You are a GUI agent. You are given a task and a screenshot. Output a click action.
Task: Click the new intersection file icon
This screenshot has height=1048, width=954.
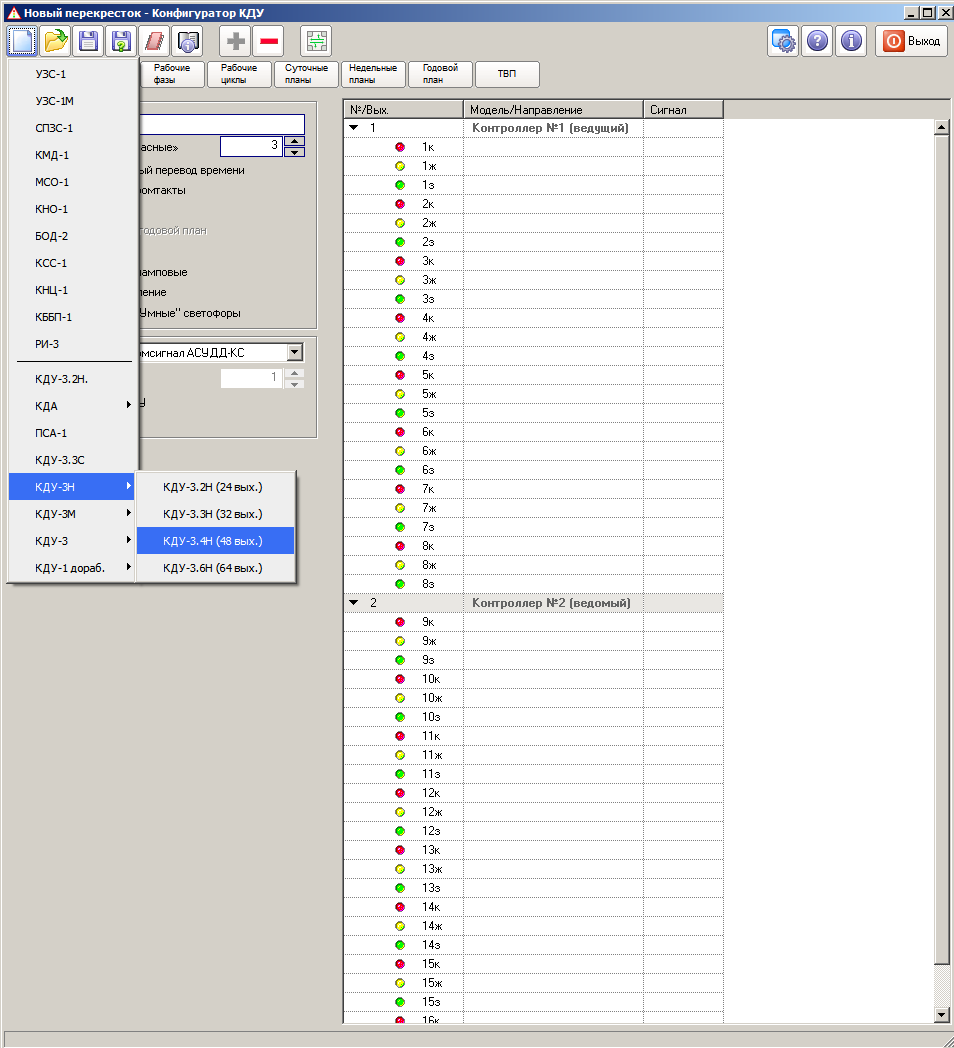tap(22, 41)
